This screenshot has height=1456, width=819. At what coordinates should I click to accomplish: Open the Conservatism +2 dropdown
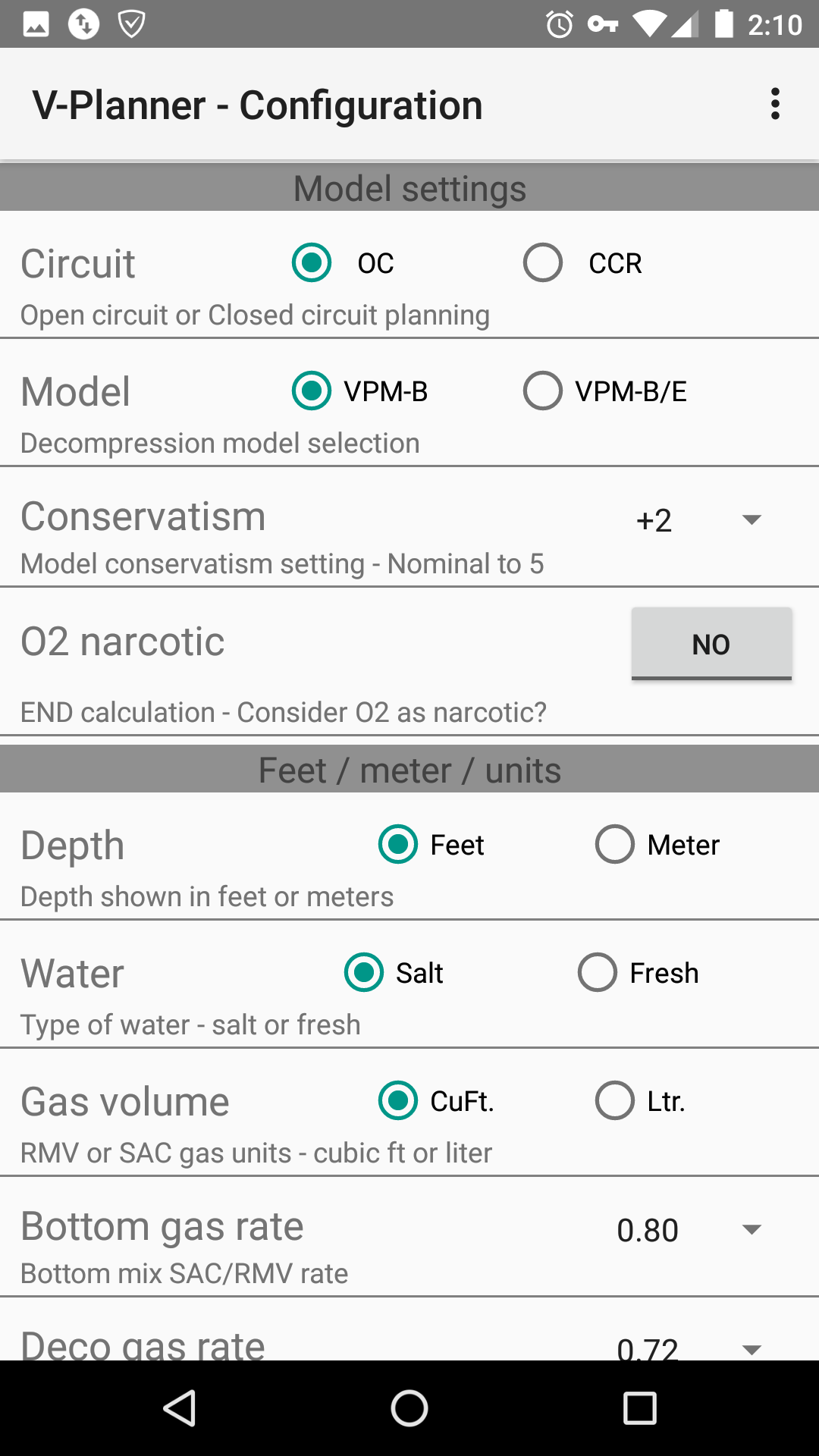[698, 520]
